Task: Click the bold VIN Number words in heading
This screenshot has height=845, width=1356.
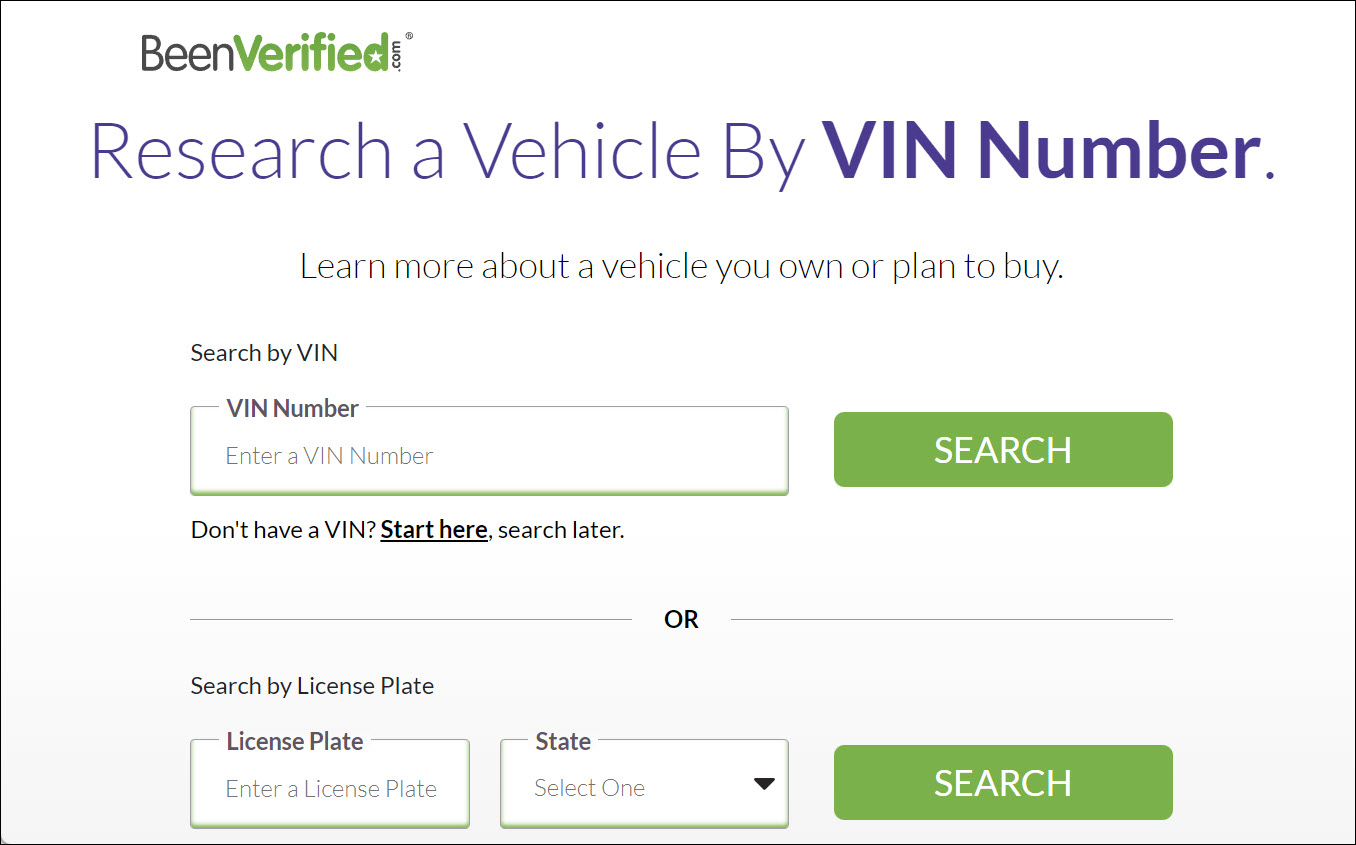Action: [1040, 152]
